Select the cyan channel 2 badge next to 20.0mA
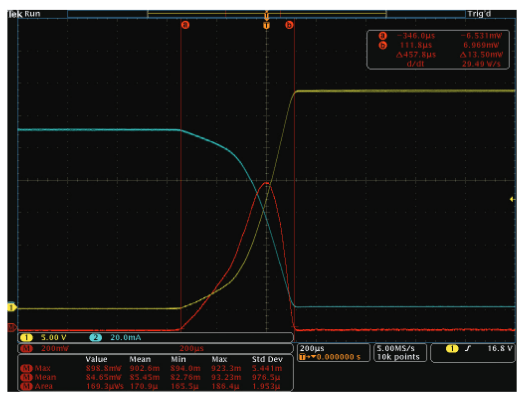Screen dimensions: 523x399 click(95, 338)
